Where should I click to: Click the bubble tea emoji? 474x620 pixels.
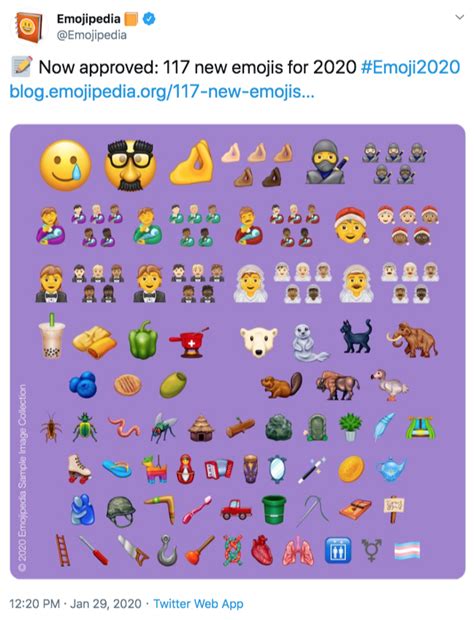pyautogui.click(x=52, y=336)
